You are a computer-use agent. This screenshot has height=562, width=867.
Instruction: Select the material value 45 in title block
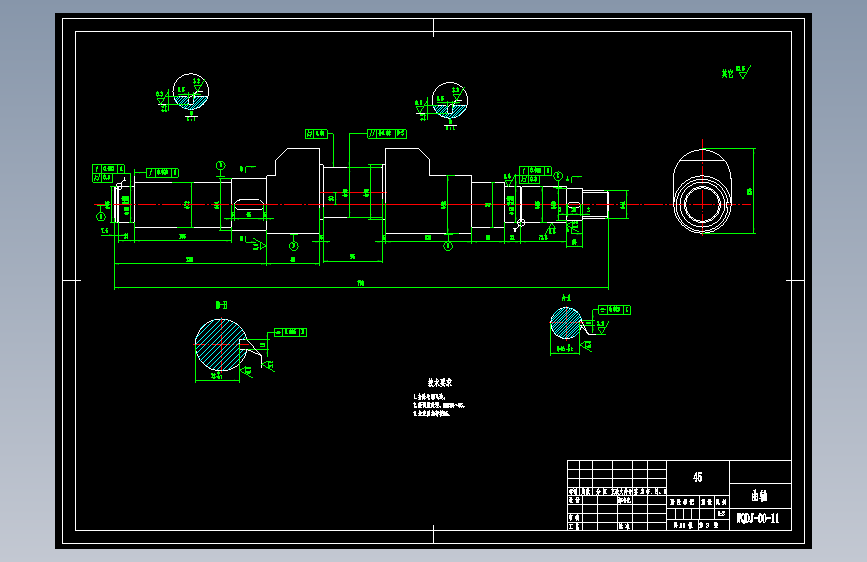pos(698,477)
